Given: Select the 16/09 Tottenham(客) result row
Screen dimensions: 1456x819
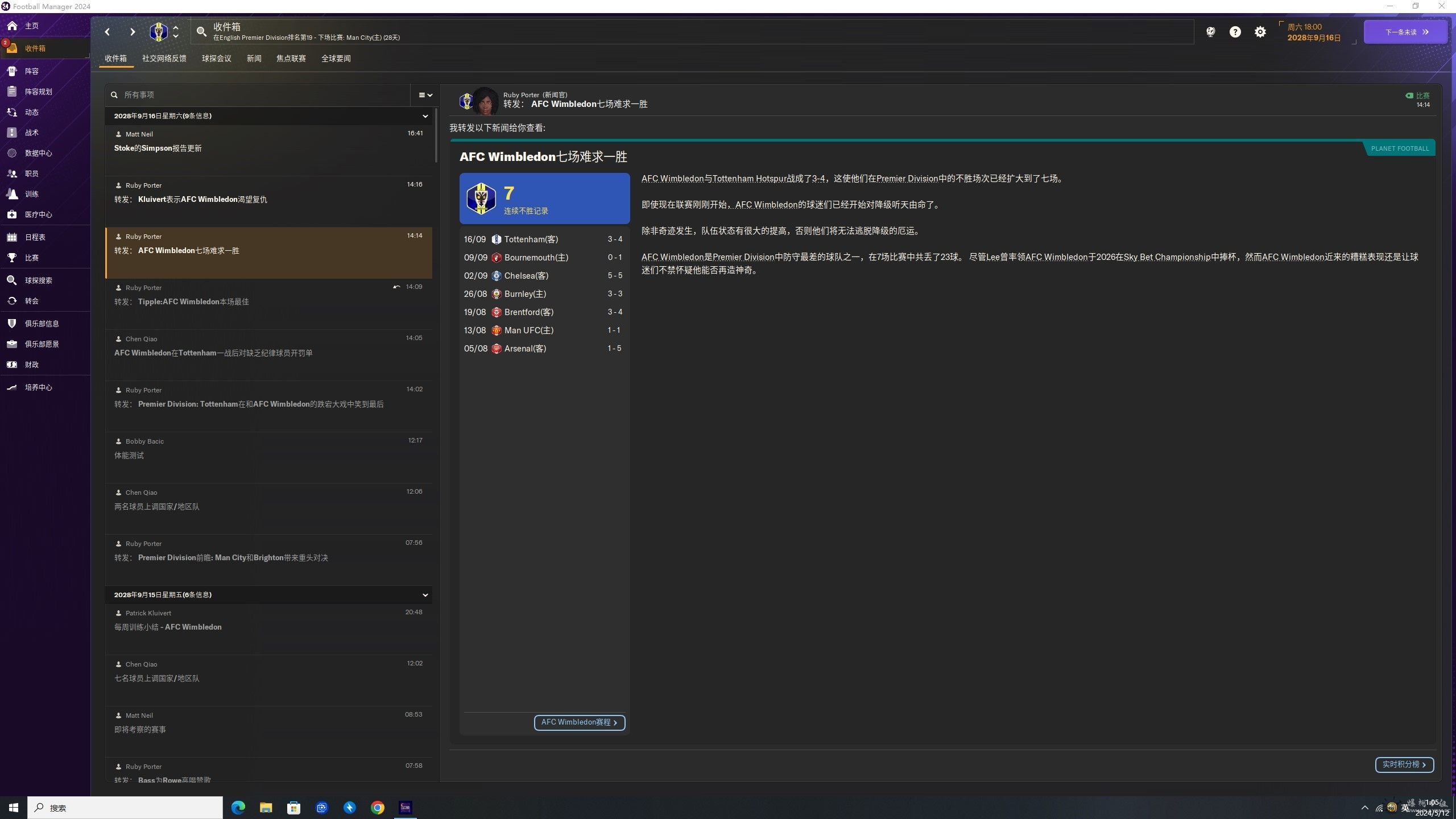Looking at the screenshot, I should pos(544,239).
